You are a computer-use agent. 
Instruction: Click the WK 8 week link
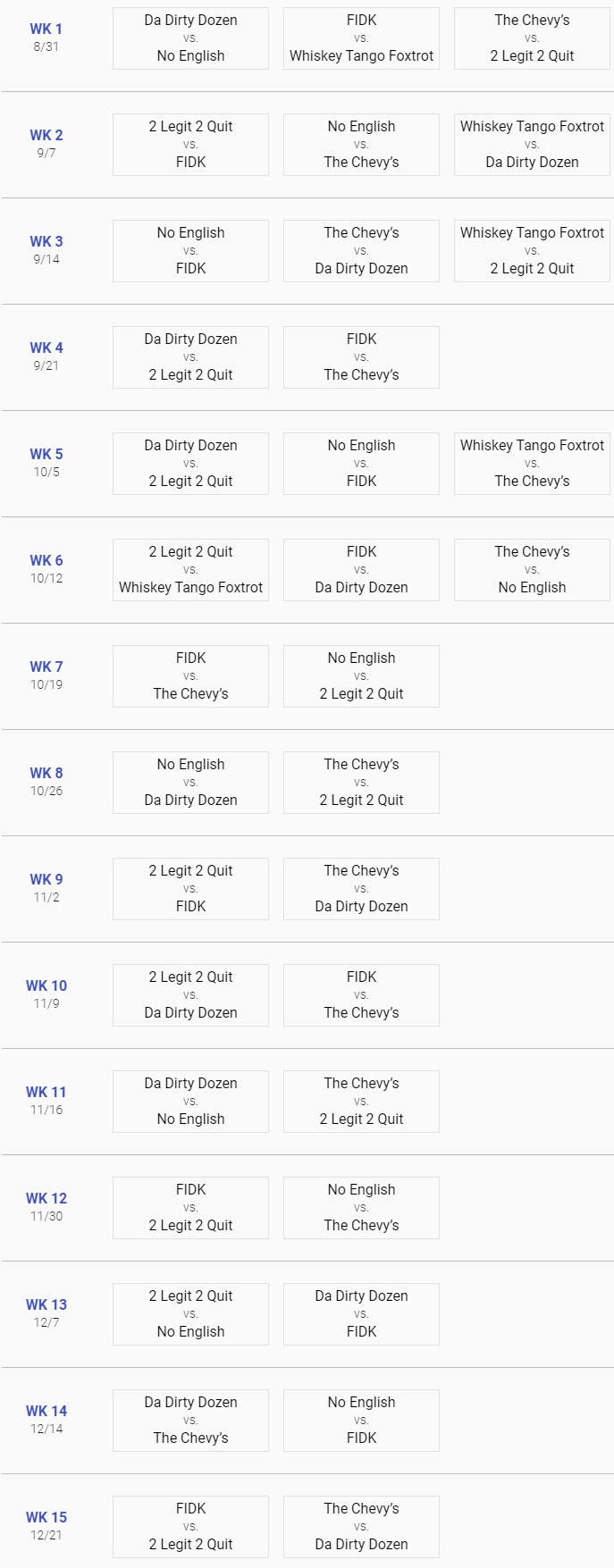(46, 773)
